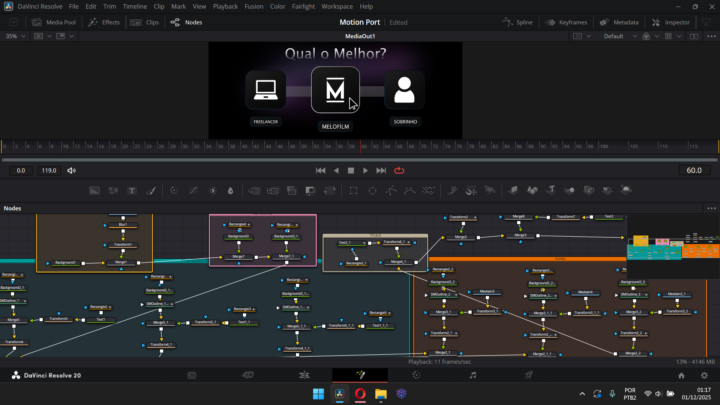Mute audio with the speaker icon

tap(71, 171)
